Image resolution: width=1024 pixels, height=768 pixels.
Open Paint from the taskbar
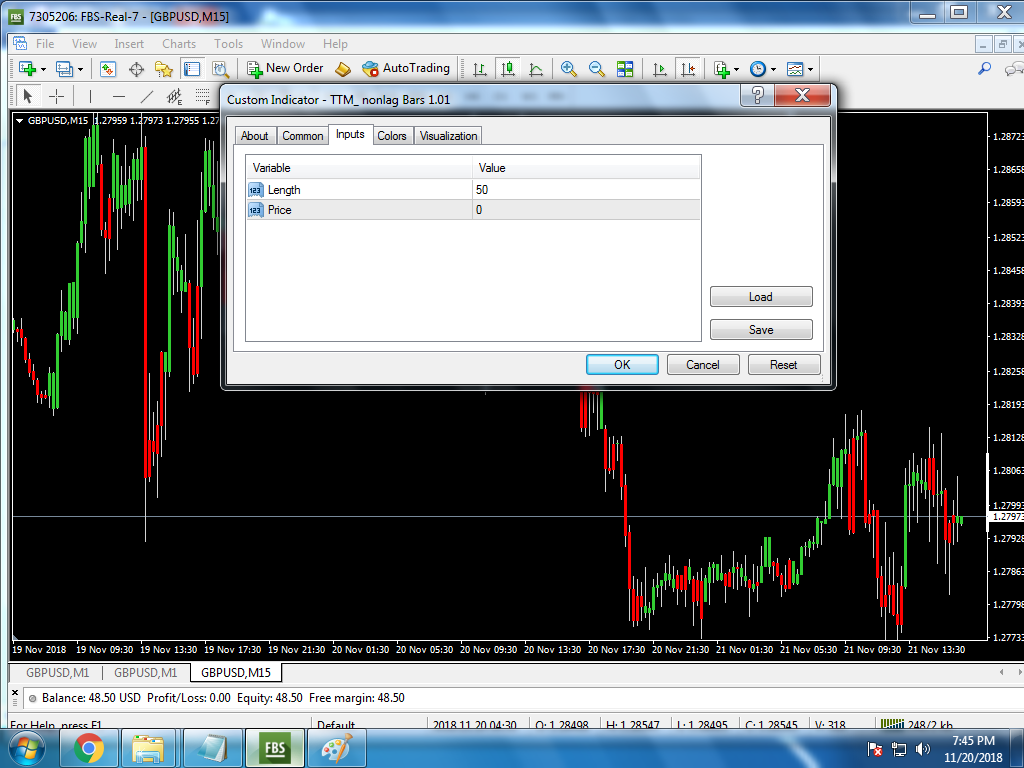point(336,748)
